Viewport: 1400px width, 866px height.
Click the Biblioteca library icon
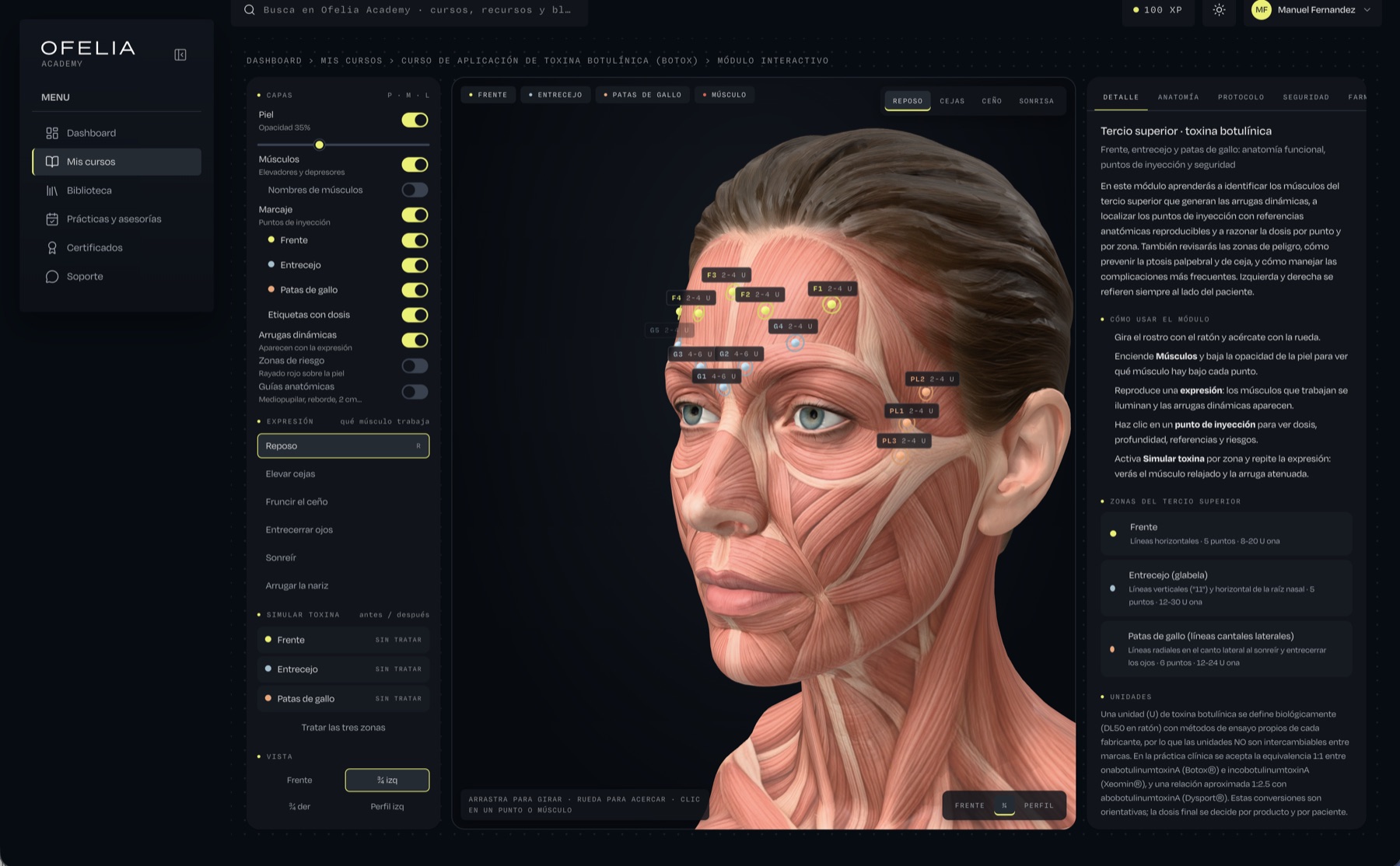click(52, 190)
